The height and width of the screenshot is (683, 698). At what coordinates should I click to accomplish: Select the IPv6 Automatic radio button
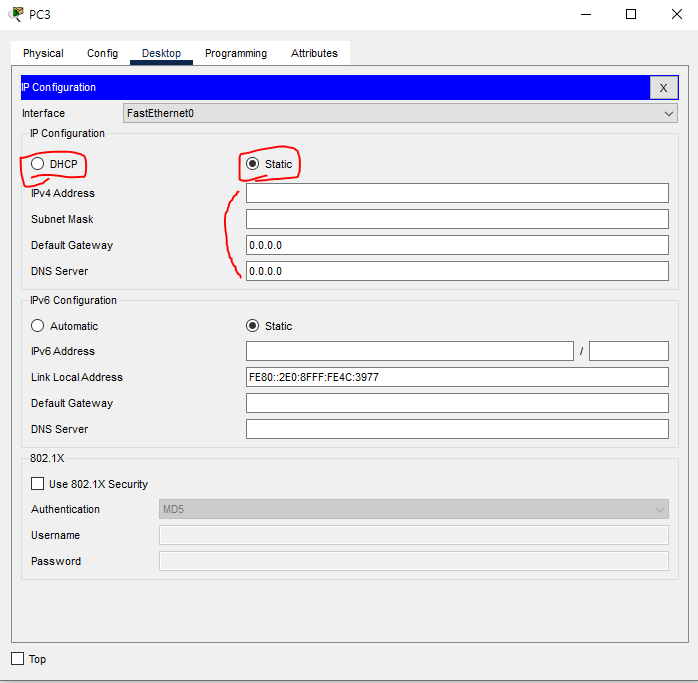[x=37, y=326]
